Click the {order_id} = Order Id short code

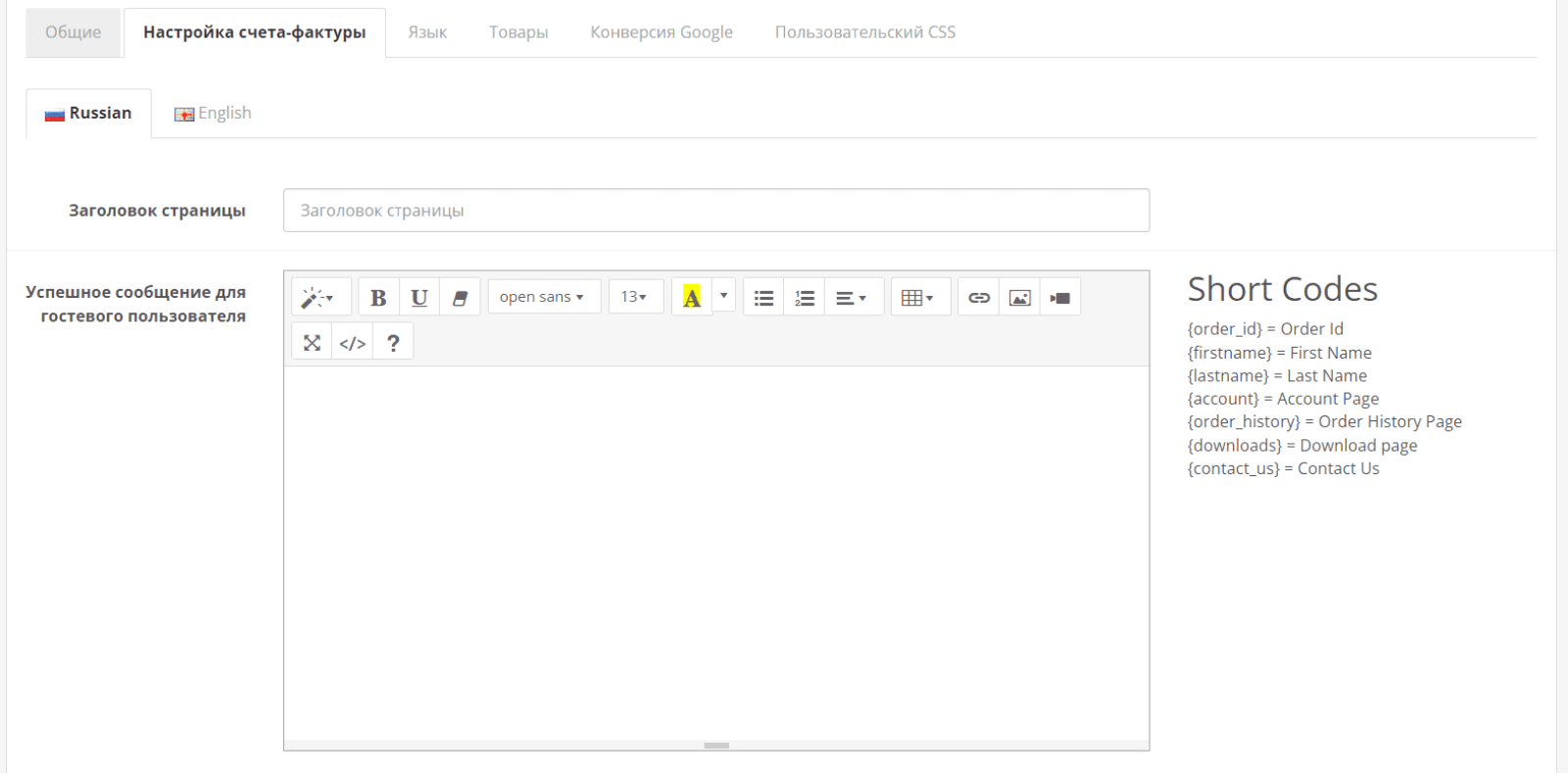(x=1265, y=329)
